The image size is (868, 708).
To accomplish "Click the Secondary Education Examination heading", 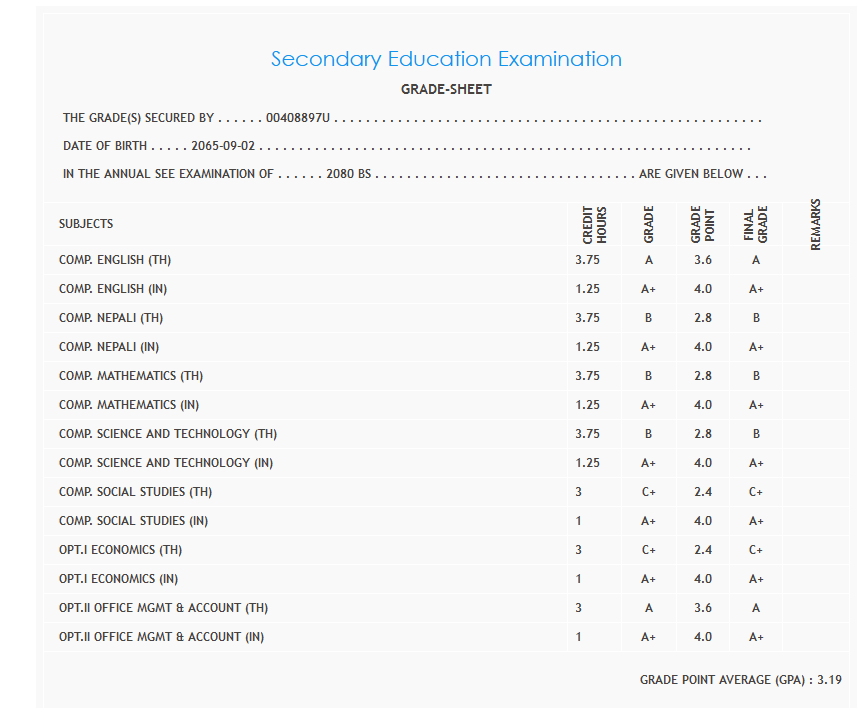I will pyautogui.click(x=446, y=59).
